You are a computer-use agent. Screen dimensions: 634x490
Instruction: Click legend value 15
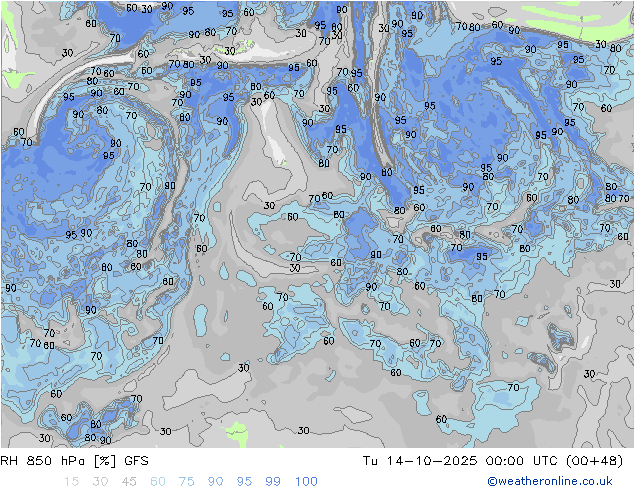click(x=71, y=482)
